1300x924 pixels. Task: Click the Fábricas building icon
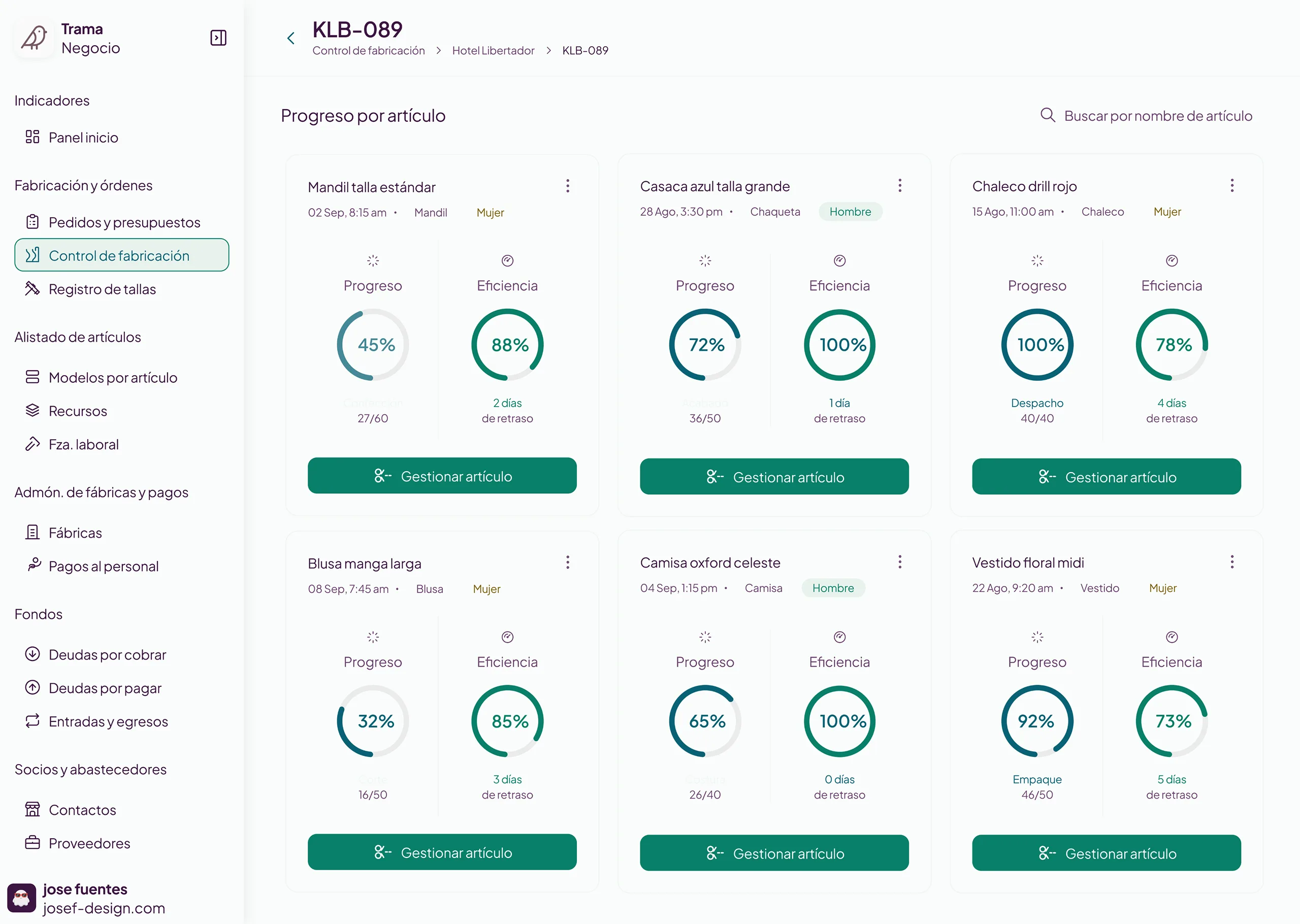point(32,533)
